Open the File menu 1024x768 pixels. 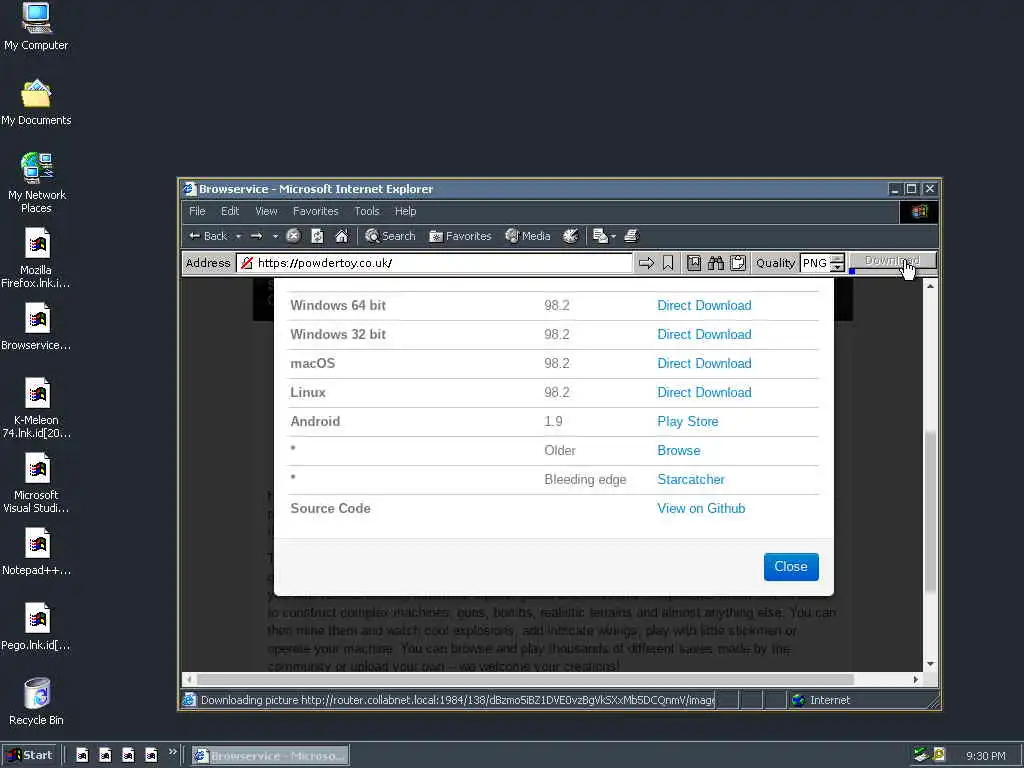(x=197, y=211)
